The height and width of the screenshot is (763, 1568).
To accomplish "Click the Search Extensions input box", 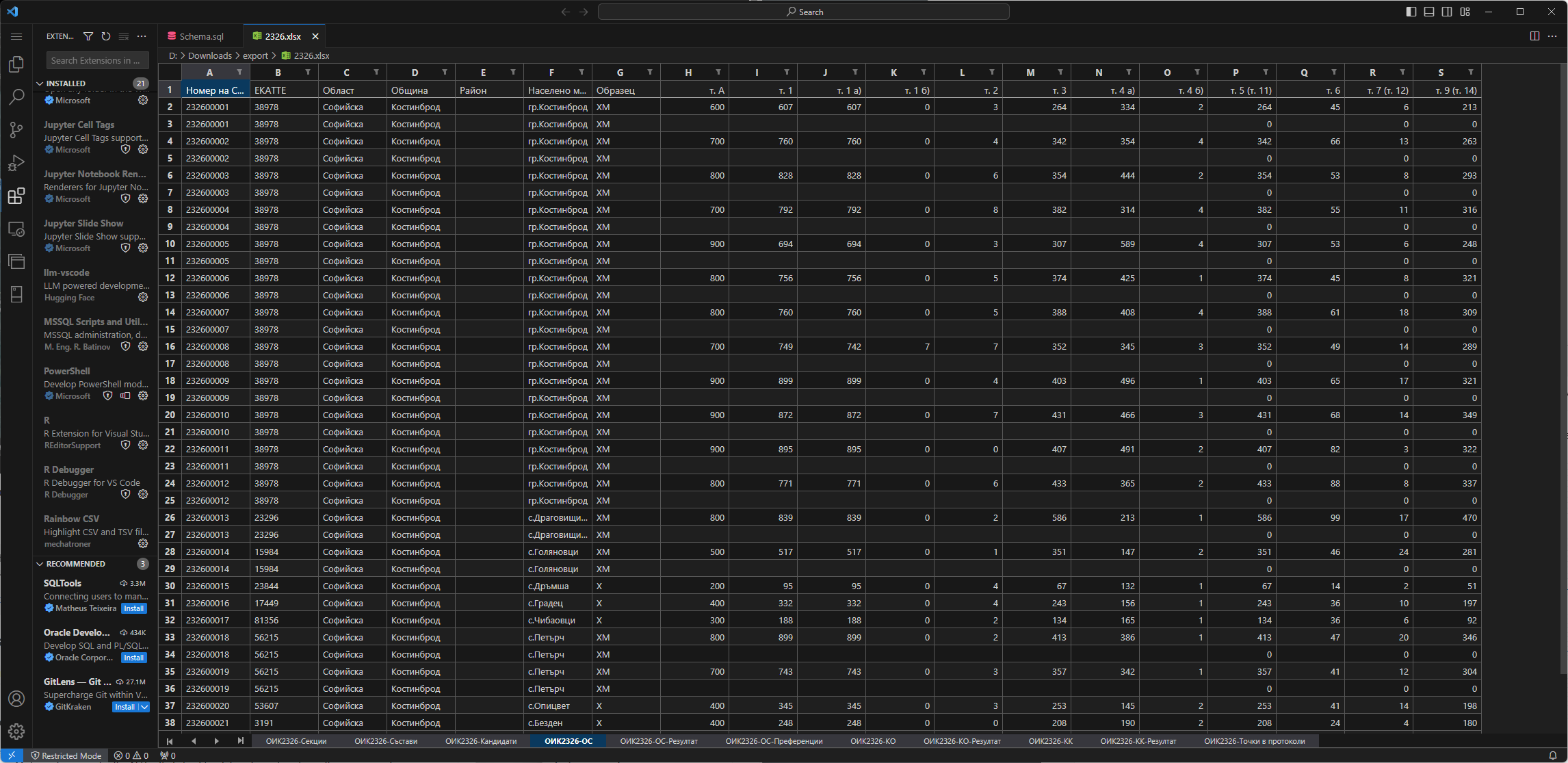I will click(97, 60).
